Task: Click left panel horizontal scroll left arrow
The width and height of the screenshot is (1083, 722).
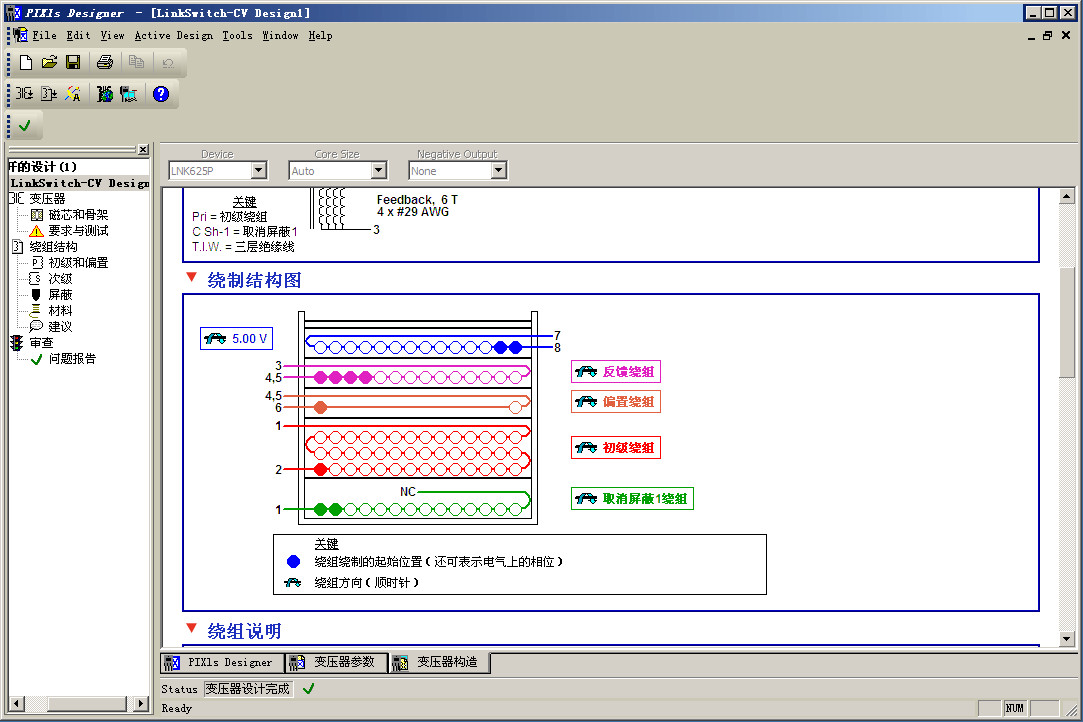Action: 17,704
